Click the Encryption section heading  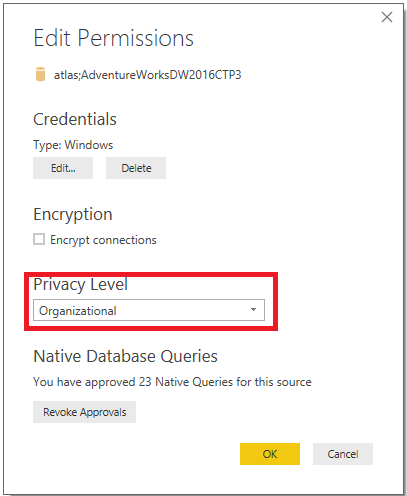pyautogui.click(x=73, y=214)
